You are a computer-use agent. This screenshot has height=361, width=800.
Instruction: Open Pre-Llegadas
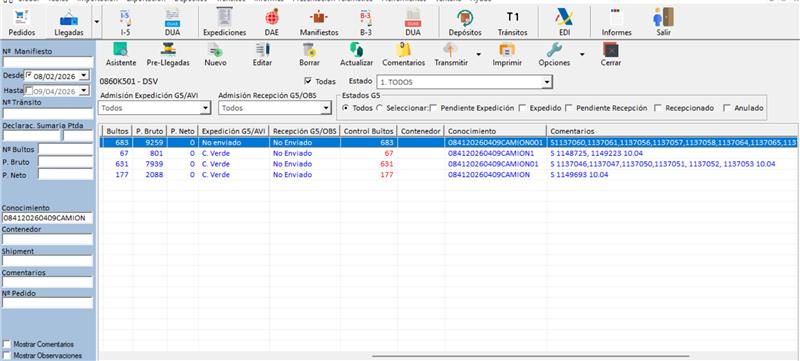click(x=168, y=55)
